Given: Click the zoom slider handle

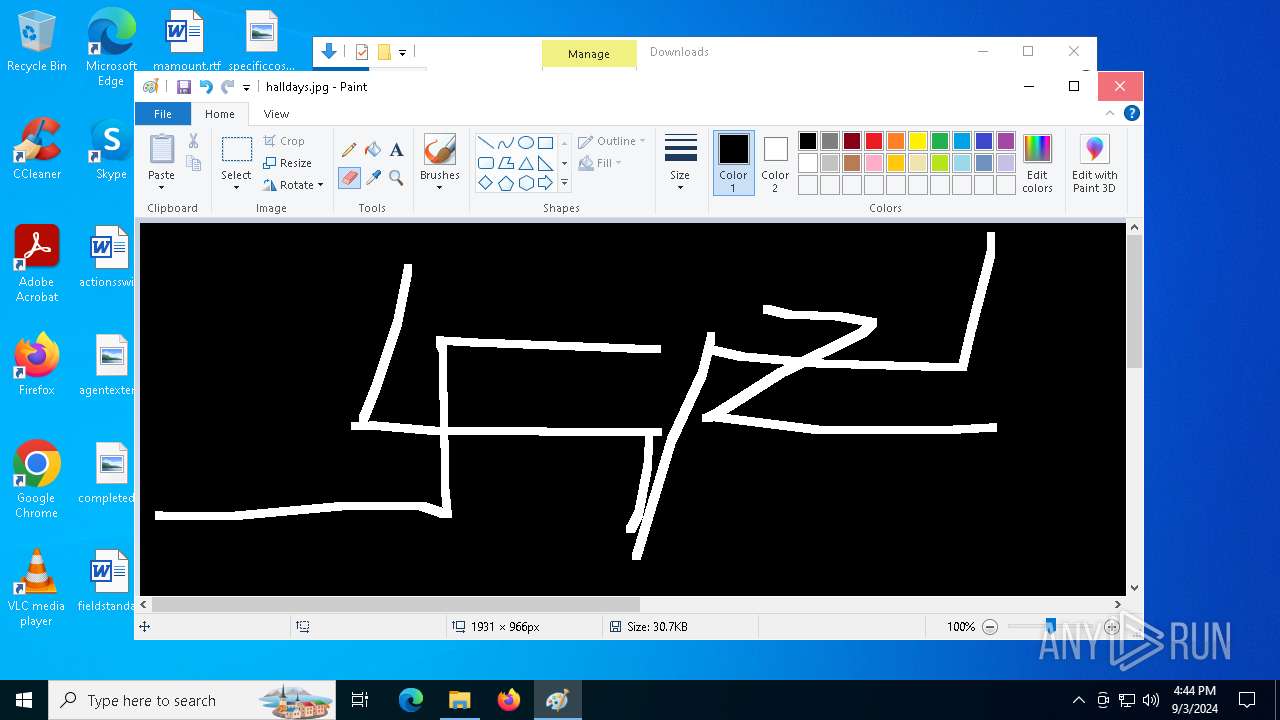Looking at the screenshot, I should point(1050,627).
